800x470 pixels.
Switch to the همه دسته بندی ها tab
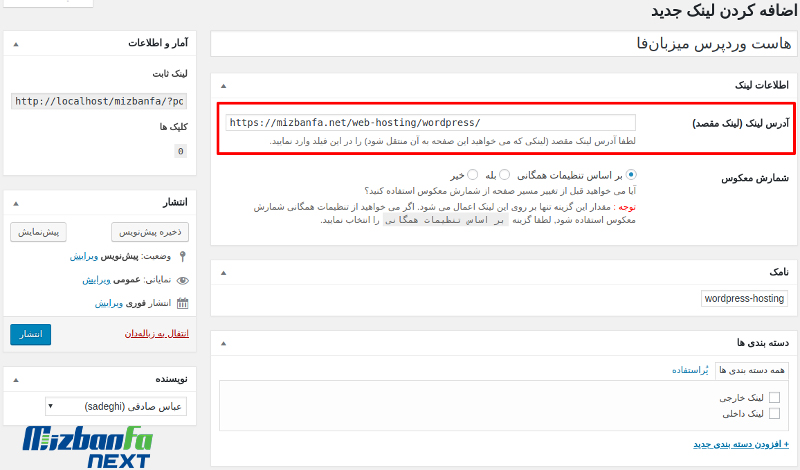pos(752,370)
